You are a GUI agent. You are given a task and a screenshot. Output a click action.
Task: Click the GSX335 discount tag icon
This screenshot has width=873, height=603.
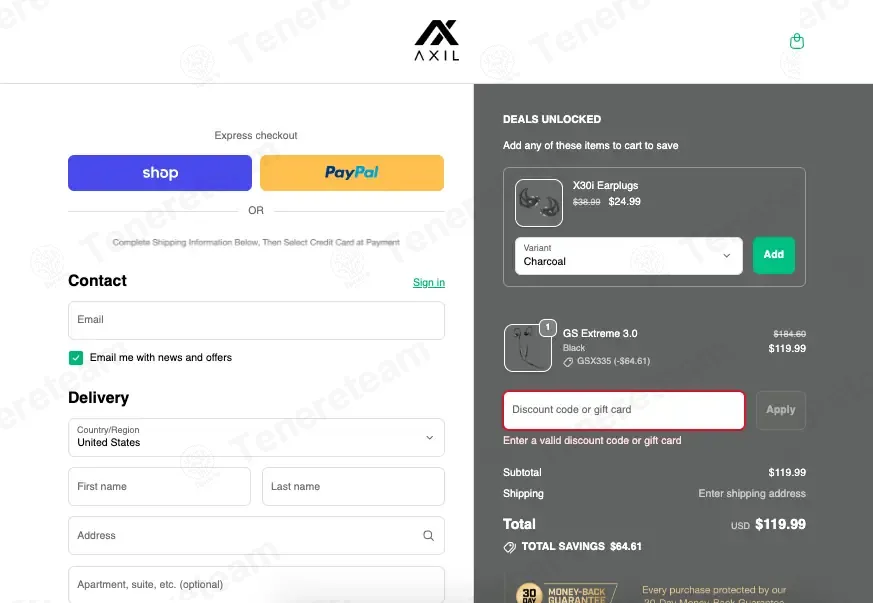(x=568, y=362)
